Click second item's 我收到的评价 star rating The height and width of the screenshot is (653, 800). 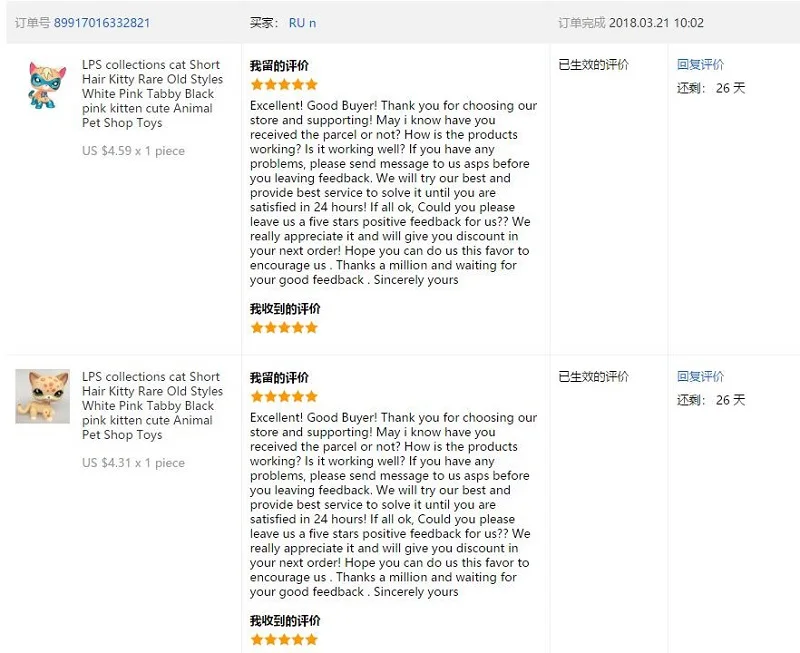pos(284,639)
